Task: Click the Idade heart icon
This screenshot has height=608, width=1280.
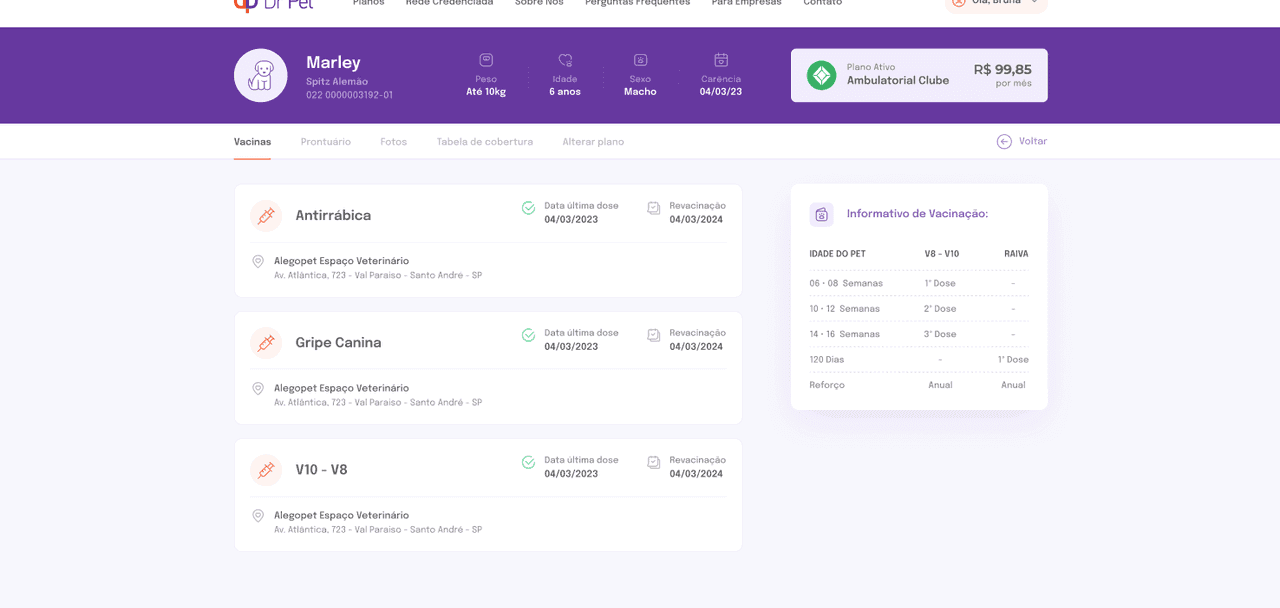Action: [x=565, y=60]
